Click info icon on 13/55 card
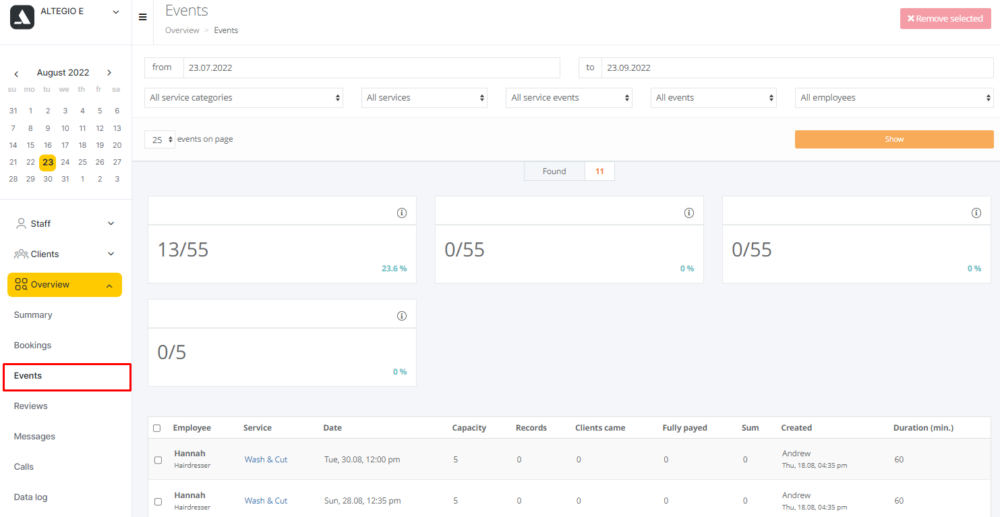The image size is (1000, 517). tap(401, 213)
